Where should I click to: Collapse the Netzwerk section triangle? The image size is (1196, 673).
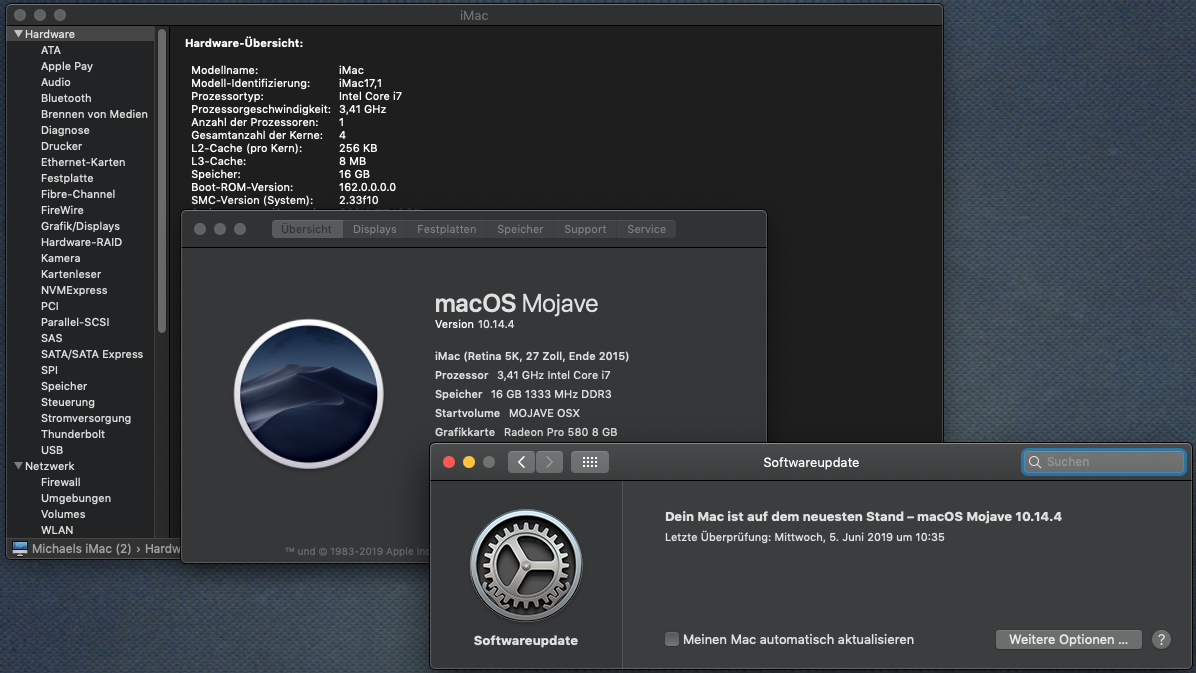[18, 465]
